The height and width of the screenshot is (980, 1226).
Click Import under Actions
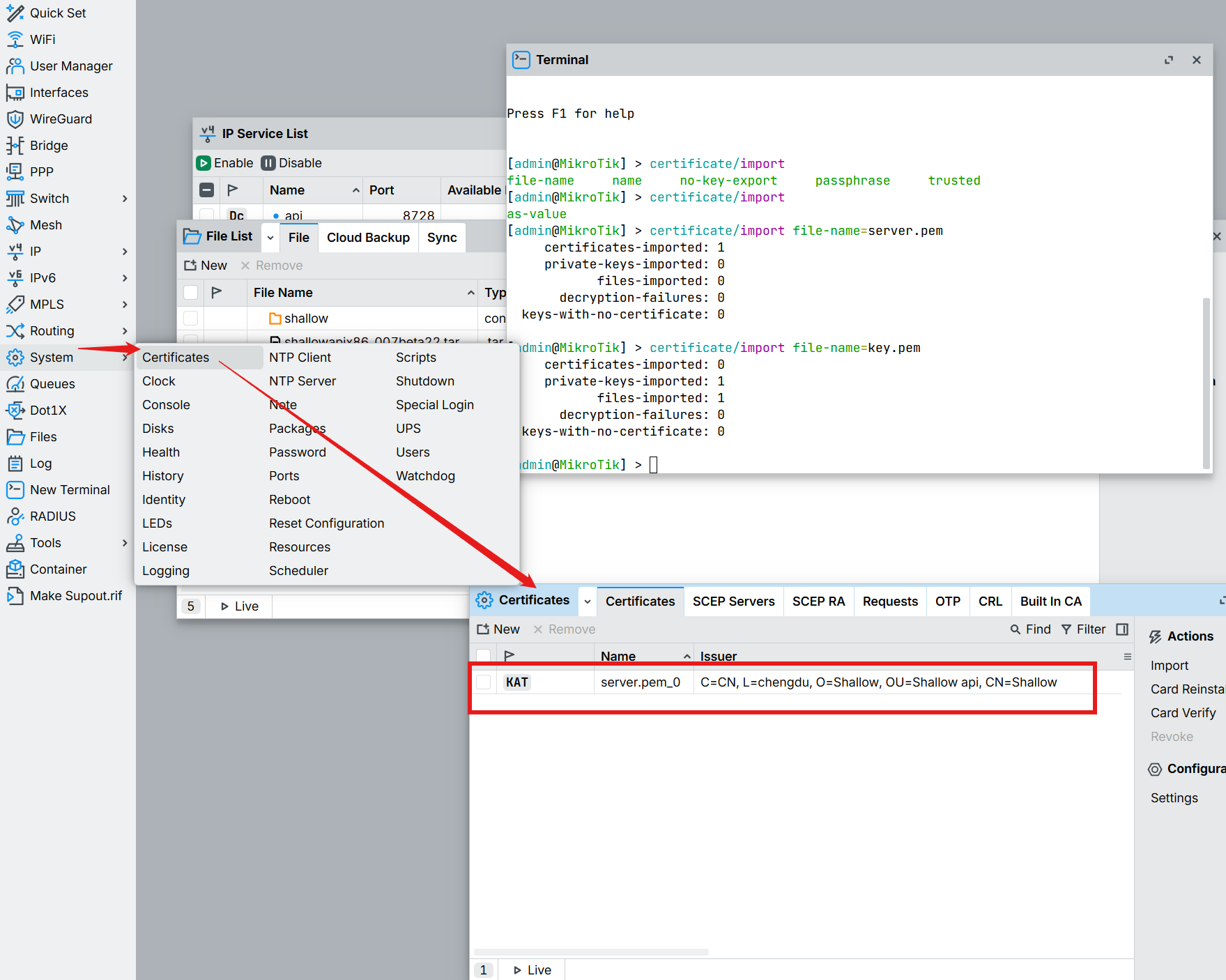click(x=1169, y=666)
